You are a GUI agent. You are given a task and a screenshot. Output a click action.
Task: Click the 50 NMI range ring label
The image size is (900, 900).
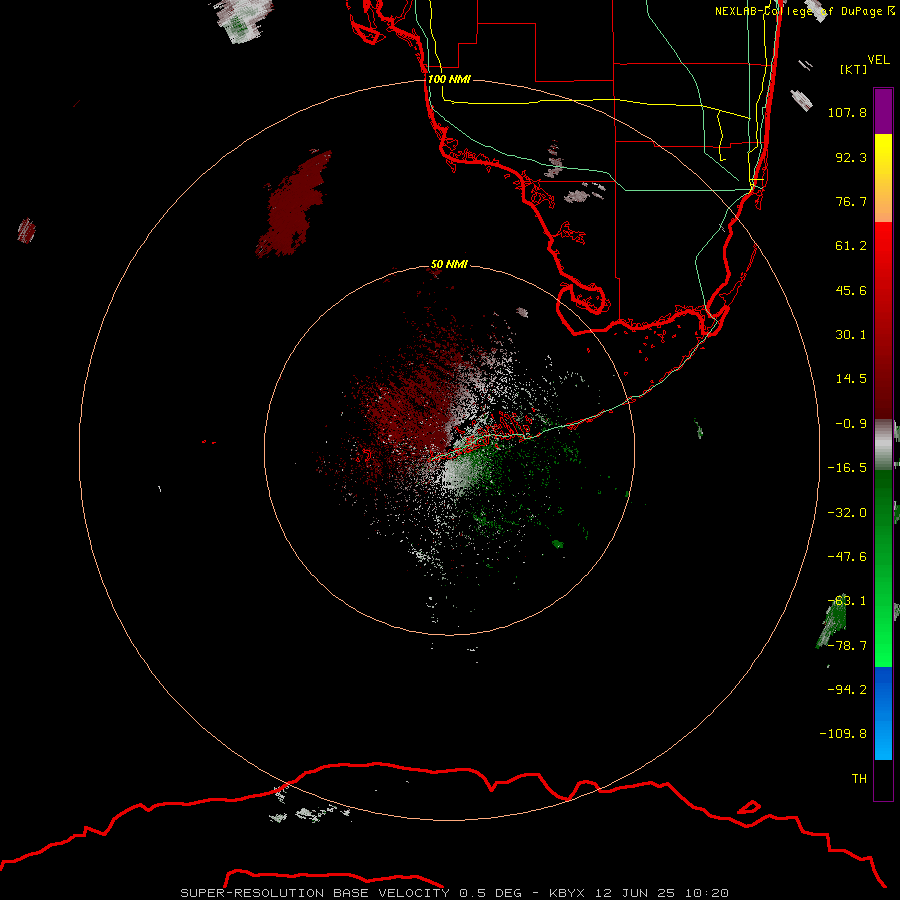pos(449,264)
